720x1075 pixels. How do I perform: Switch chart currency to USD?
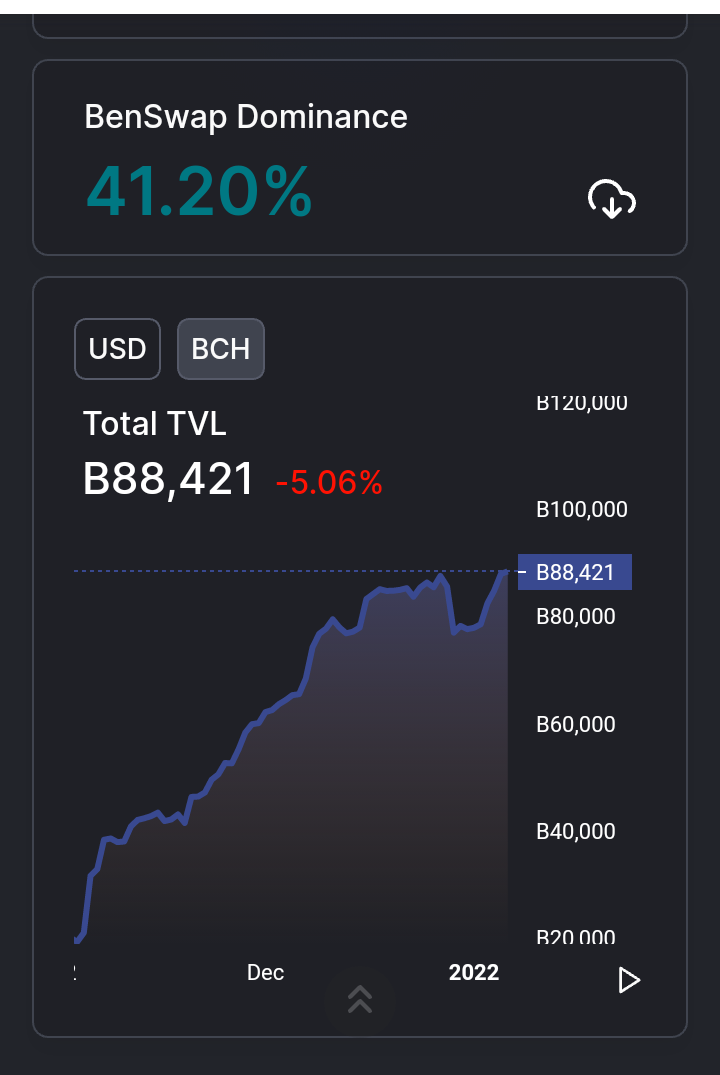point(117,349)
